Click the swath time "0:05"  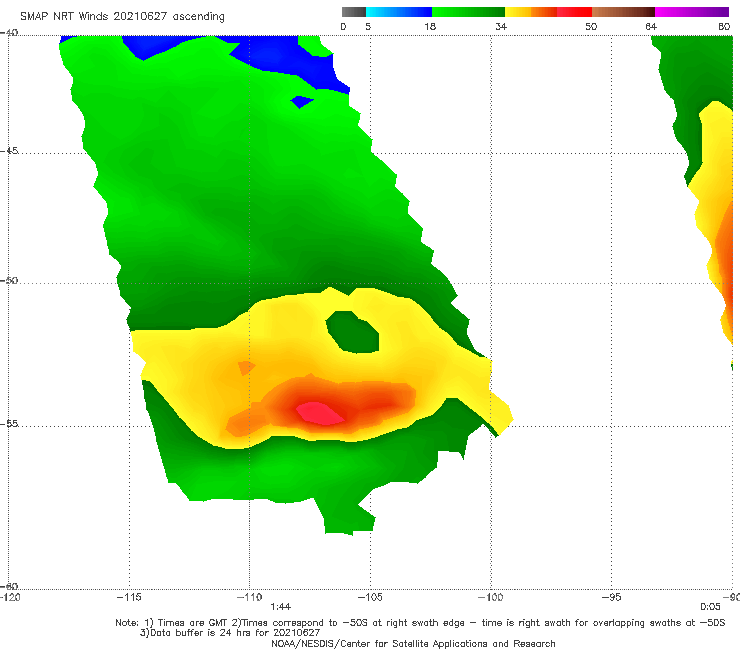[710, 607]
